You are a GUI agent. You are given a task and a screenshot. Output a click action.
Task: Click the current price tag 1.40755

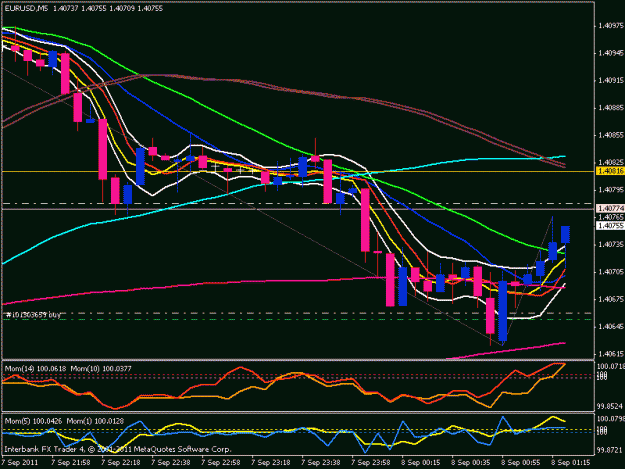pyautogui.click(x=610, y=226)
